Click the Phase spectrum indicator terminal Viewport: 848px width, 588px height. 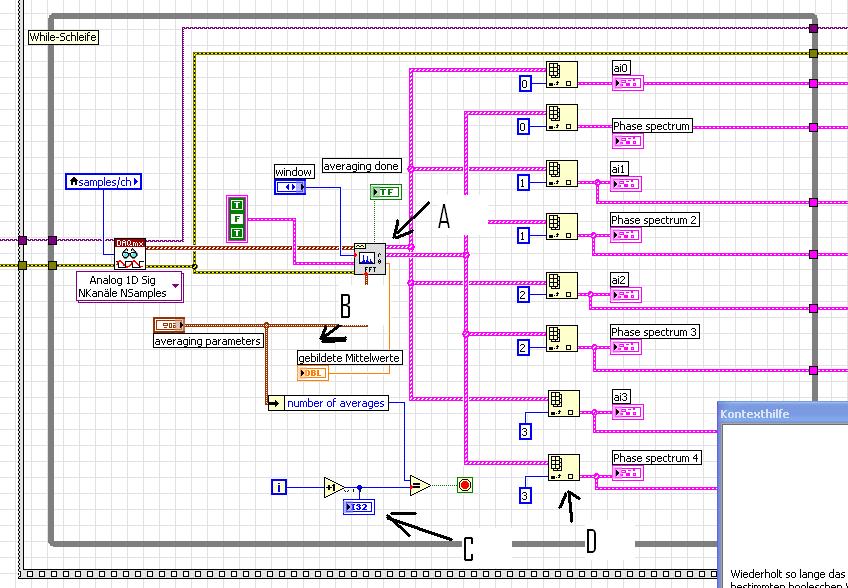tap(627, 141)
